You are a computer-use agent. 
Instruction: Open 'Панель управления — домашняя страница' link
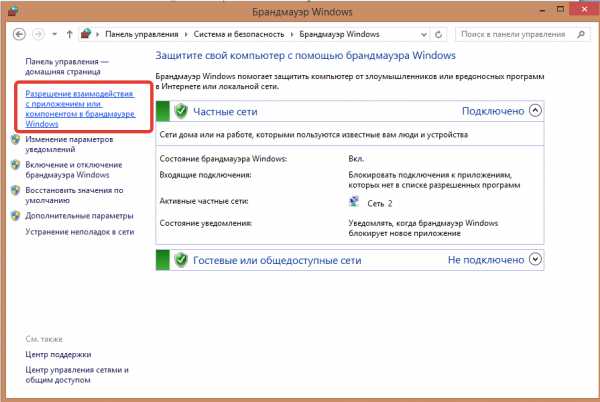(x=67, y=67)
